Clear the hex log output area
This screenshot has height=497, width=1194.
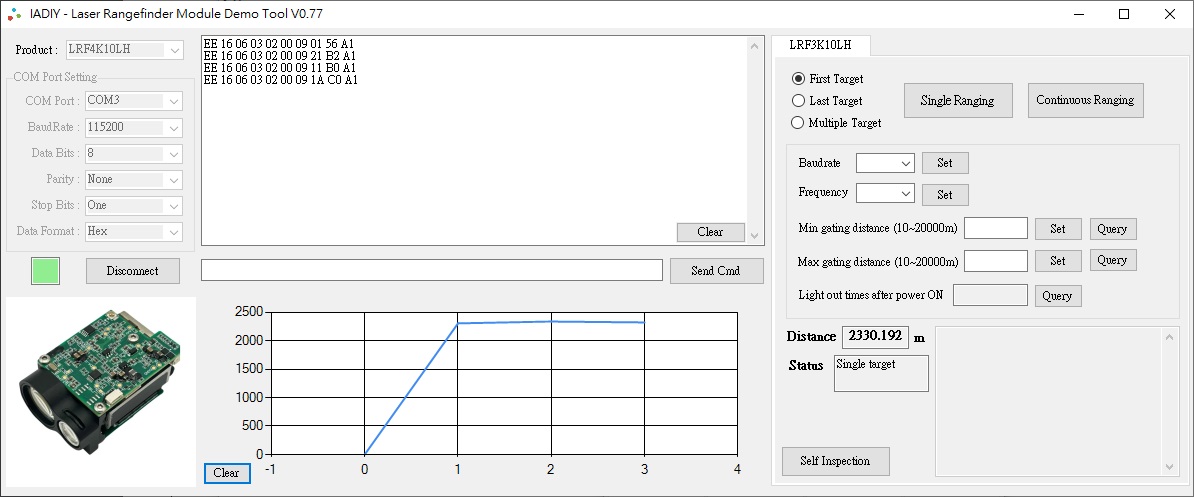tap(710, 232)
